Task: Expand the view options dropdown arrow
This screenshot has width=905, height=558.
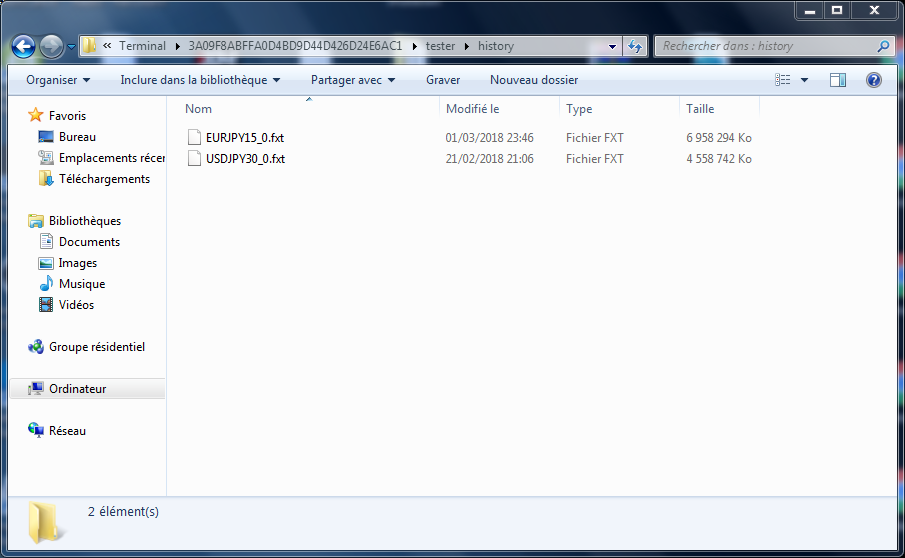Action: (804, 80)
